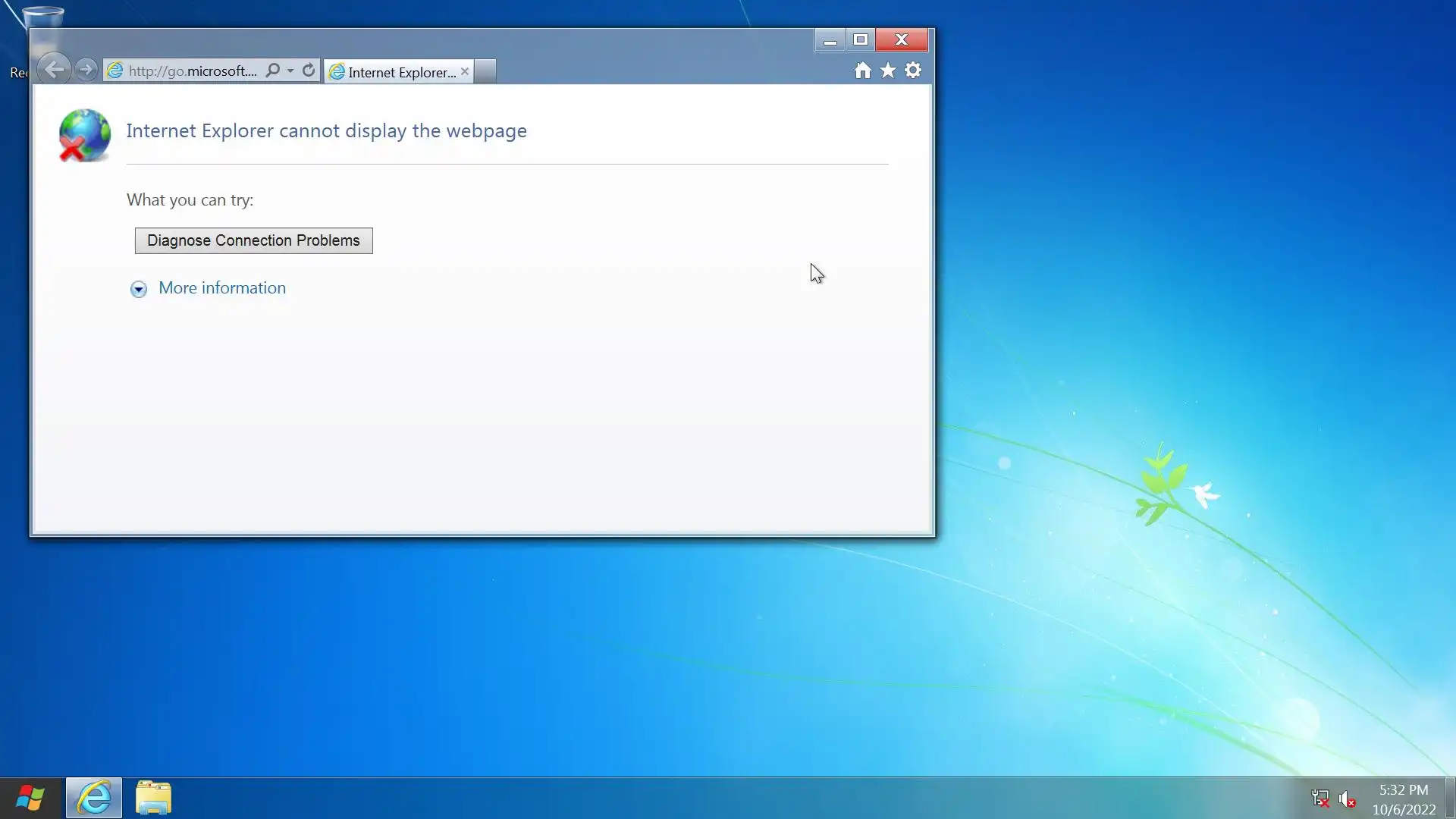Click the muted volume tray icon
The height and width of the screenshot is (819, 1456).
click(1347, 799)
